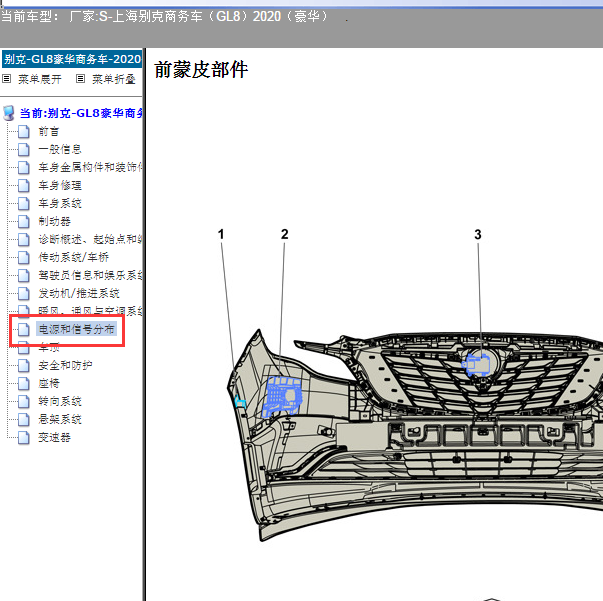Image resolution: width=603 pixels, height=601 pixels.
Task: Click callout number 2 in the diagram
Action: point(285,234)
